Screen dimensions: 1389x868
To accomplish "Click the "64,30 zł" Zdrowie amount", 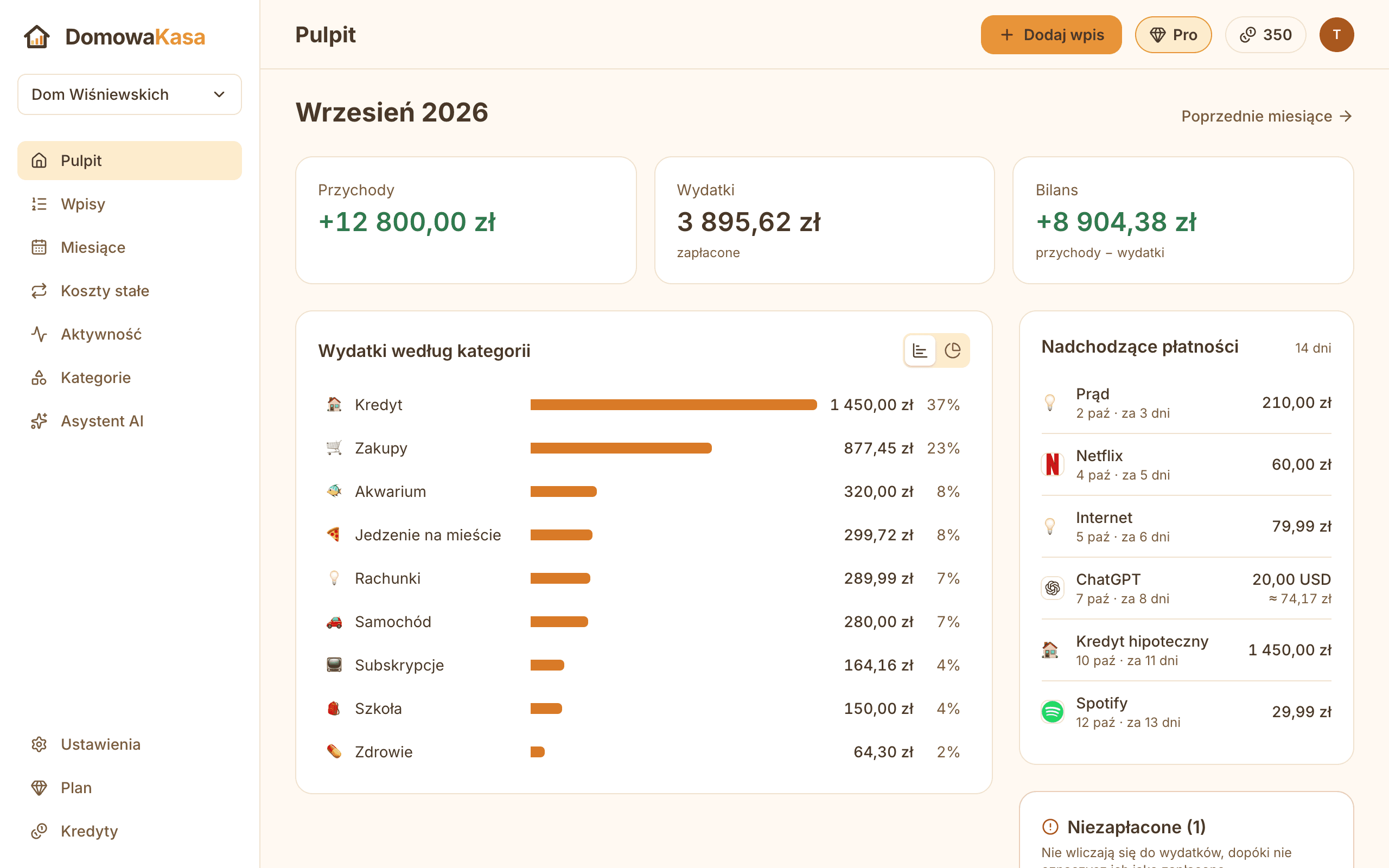I will pyautogui.click(x=883, y=752).
